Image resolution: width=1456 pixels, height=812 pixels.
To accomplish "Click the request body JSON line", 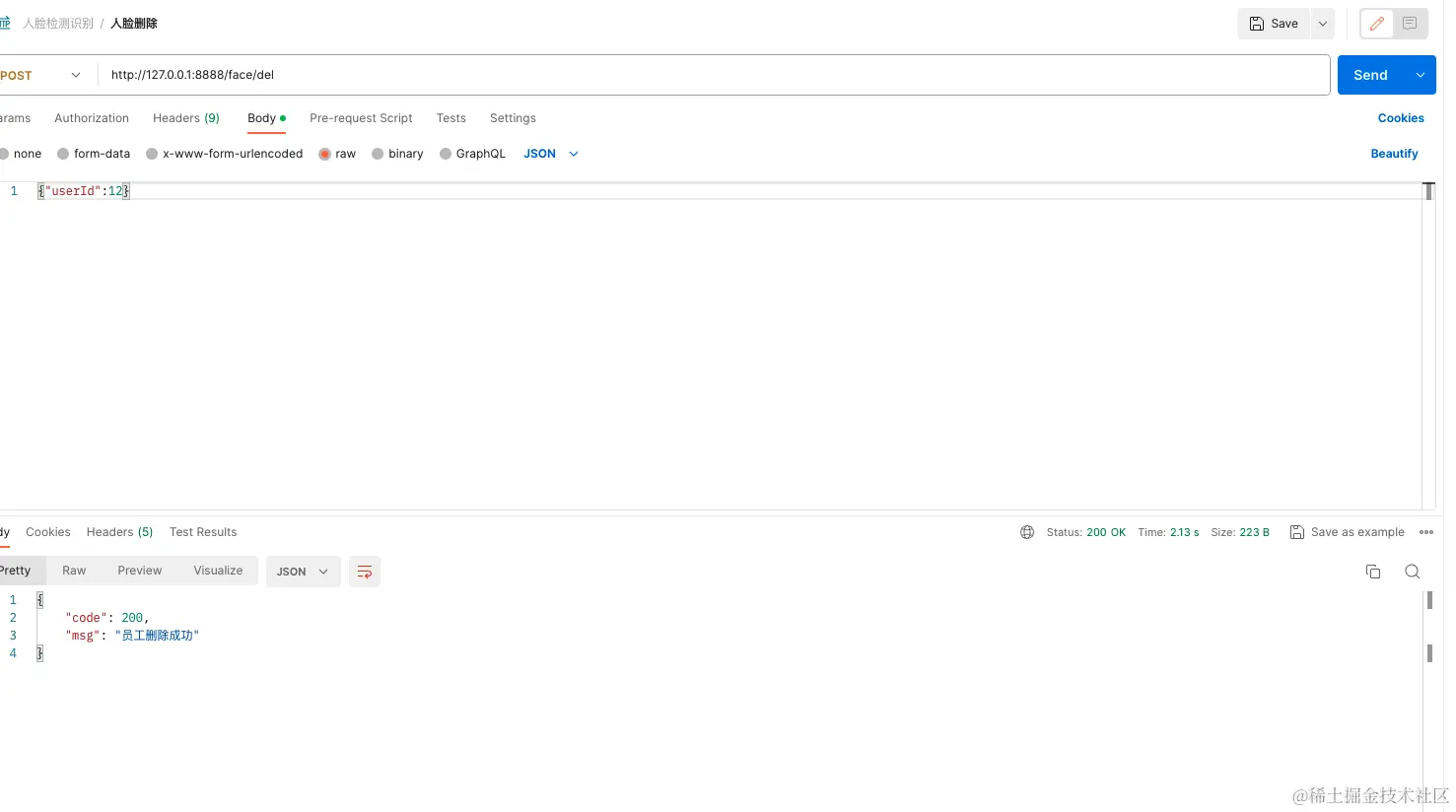I will click(729, 191).
